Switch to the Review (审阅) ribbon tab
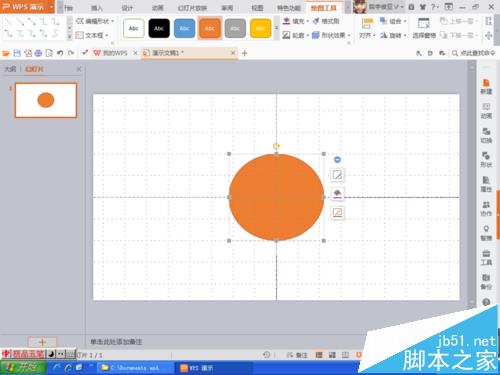This screenshot has height=375, width=500. (x=227, y=8)
